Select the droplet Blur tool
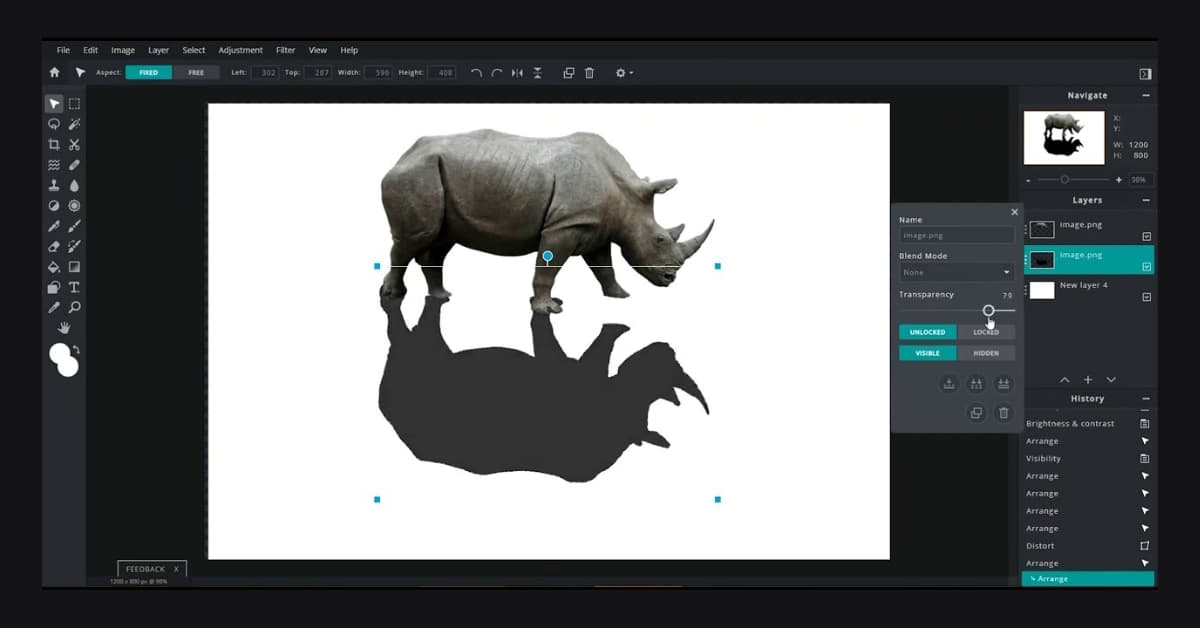1200x628 pixels. point(74,185)
